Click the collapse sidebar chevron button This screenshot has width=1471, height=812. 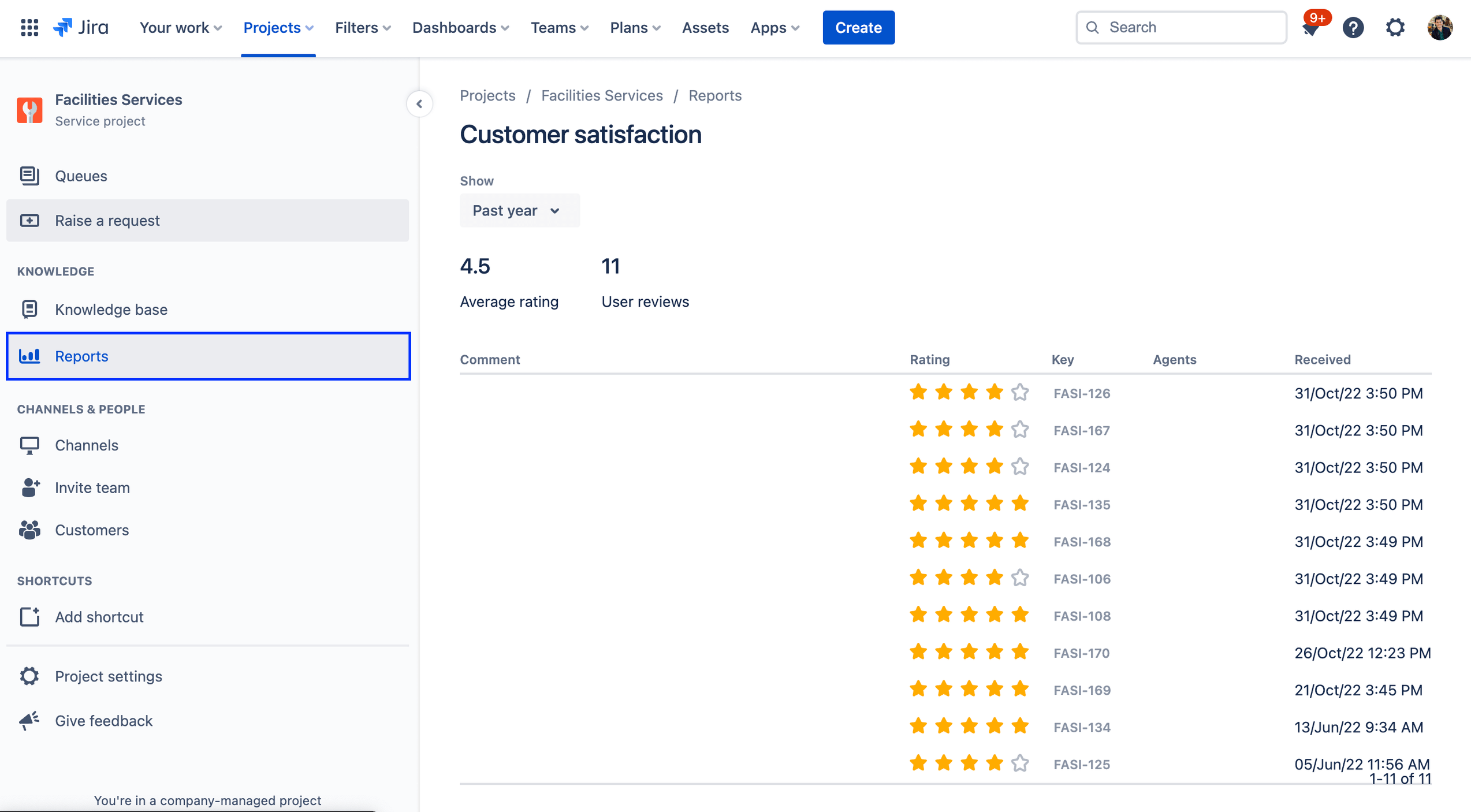tap(419, 104)
